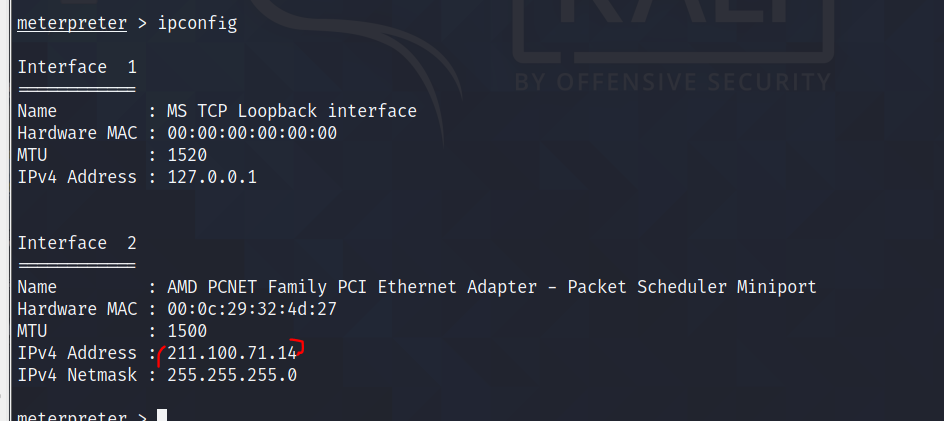Click the MTU value 1500
The width and height of the screenshot is (944, 421).
tap(187, 331)
